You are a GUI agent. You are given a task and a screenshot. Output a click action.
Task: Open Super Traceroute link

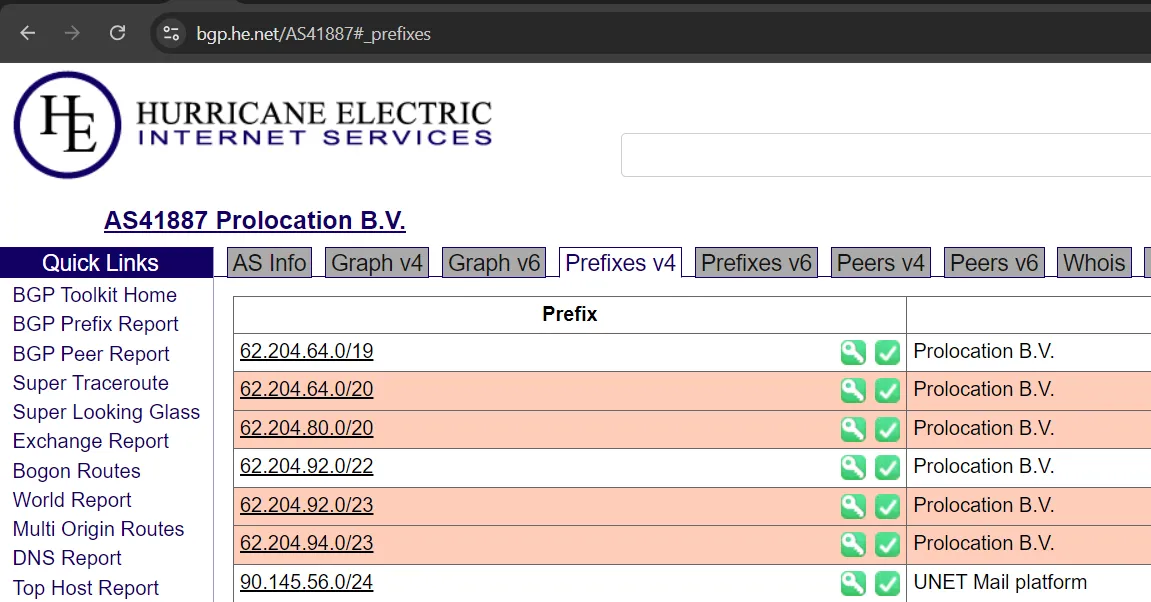[90, 383]
